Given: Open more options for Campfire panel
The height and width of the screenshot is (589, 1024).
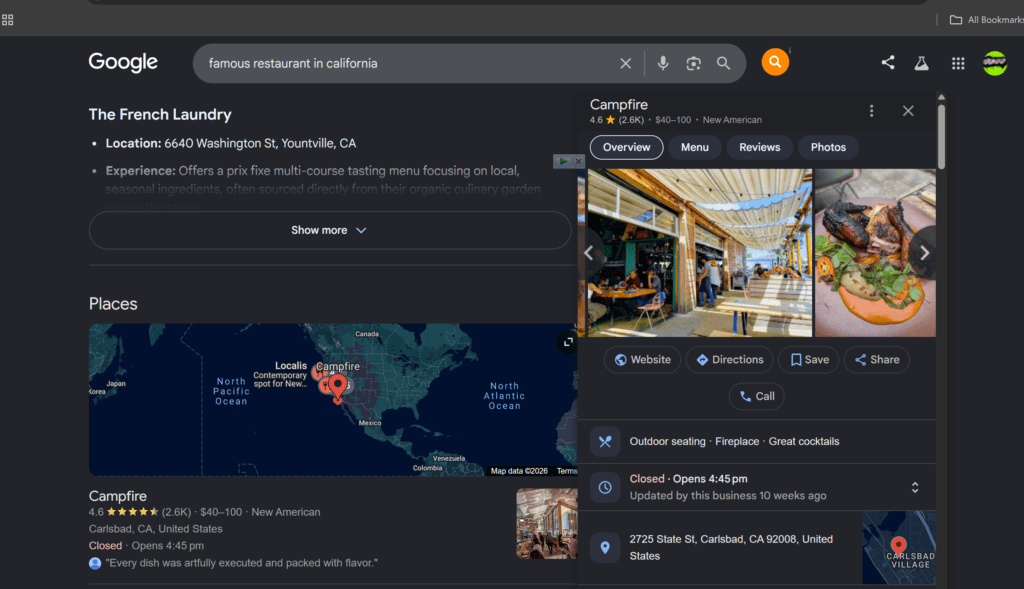Looking at the screenshot, I should pyautogui.click(x=871, y=111).
